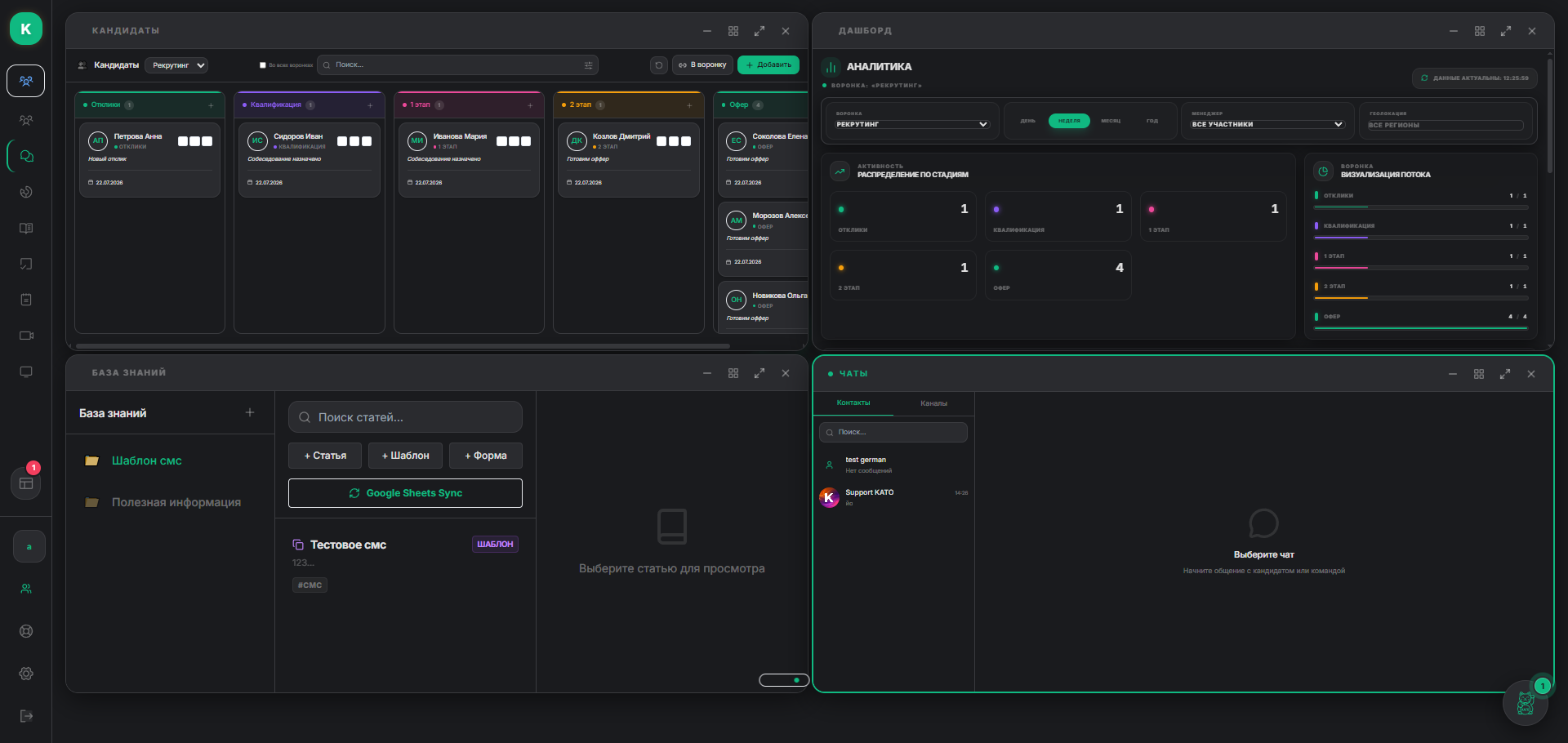Open the layout panel icon with red badge

26,483
